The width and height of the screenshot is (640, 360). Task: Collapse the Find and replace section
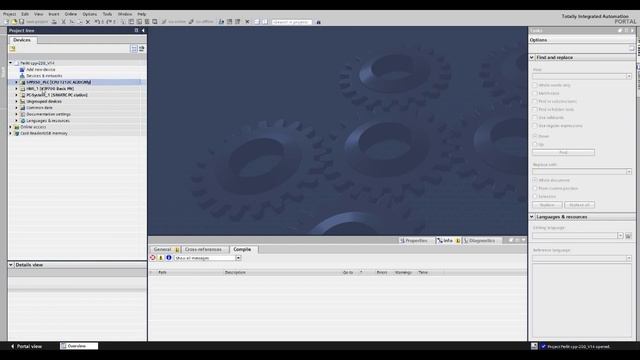click(x=532, y=58)
